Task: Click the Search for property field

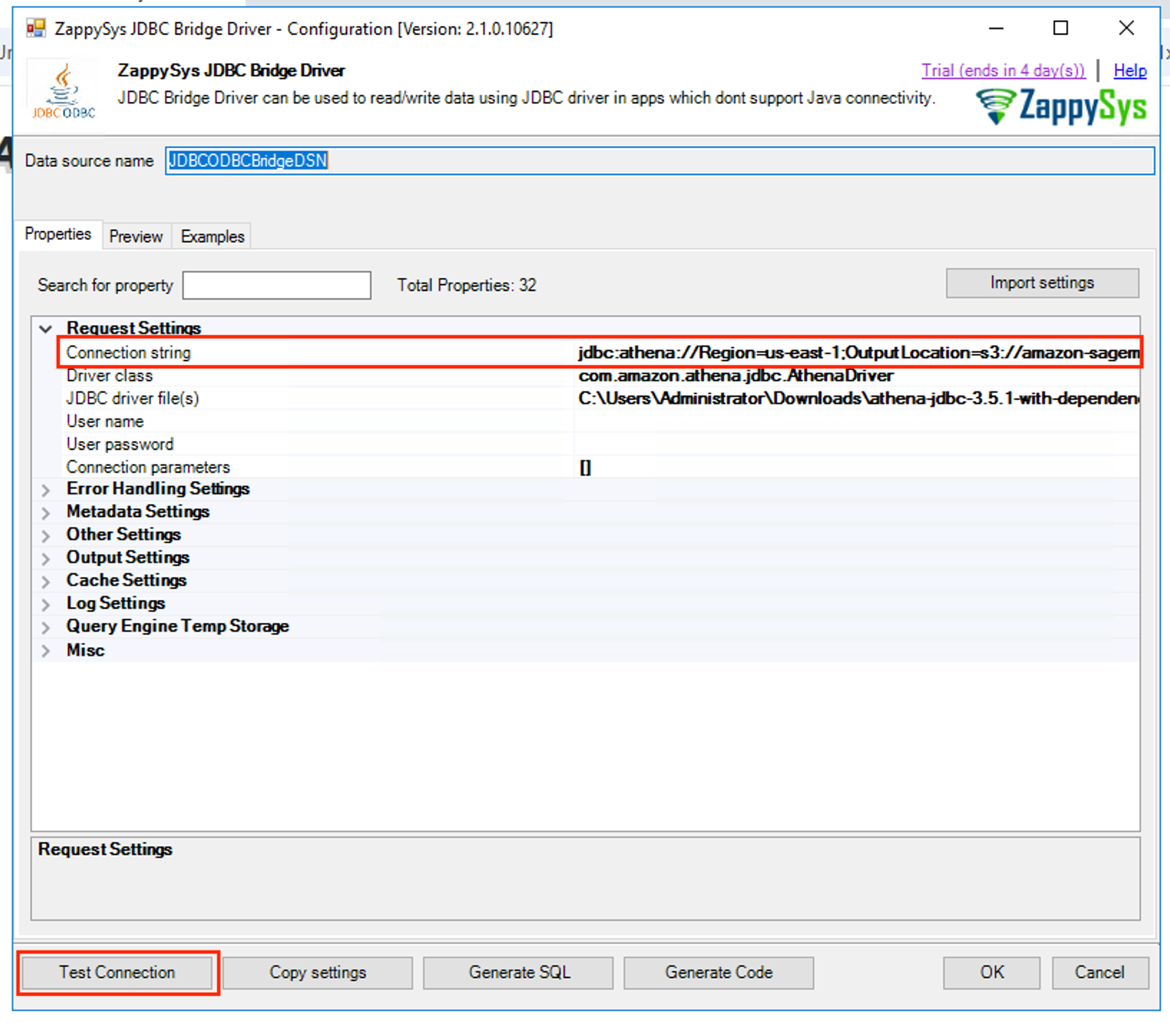Action: [x=276, y=285]
